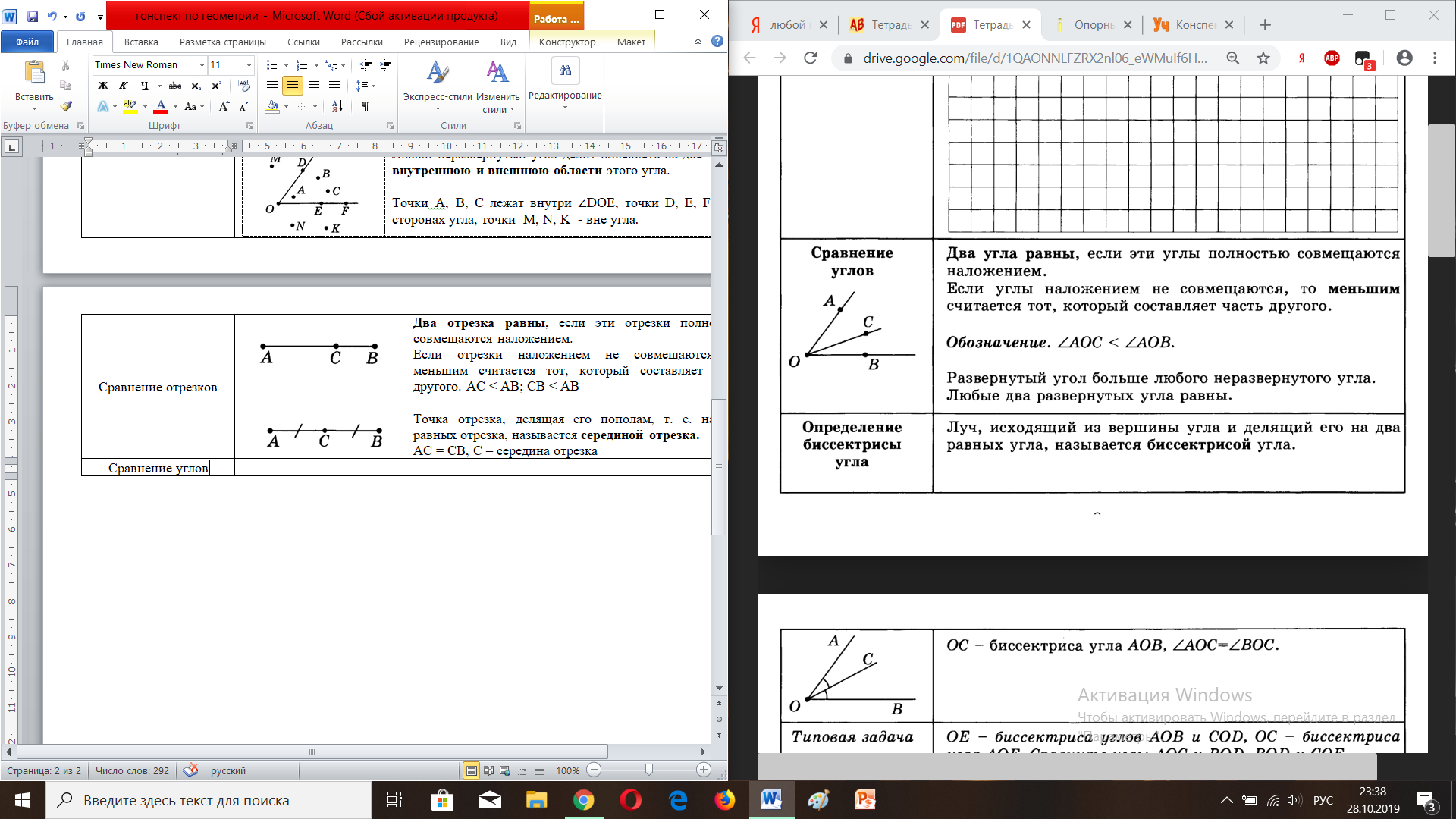
Task: Switch to the Разметка страницы tab
Action: (x=223, y=42)
